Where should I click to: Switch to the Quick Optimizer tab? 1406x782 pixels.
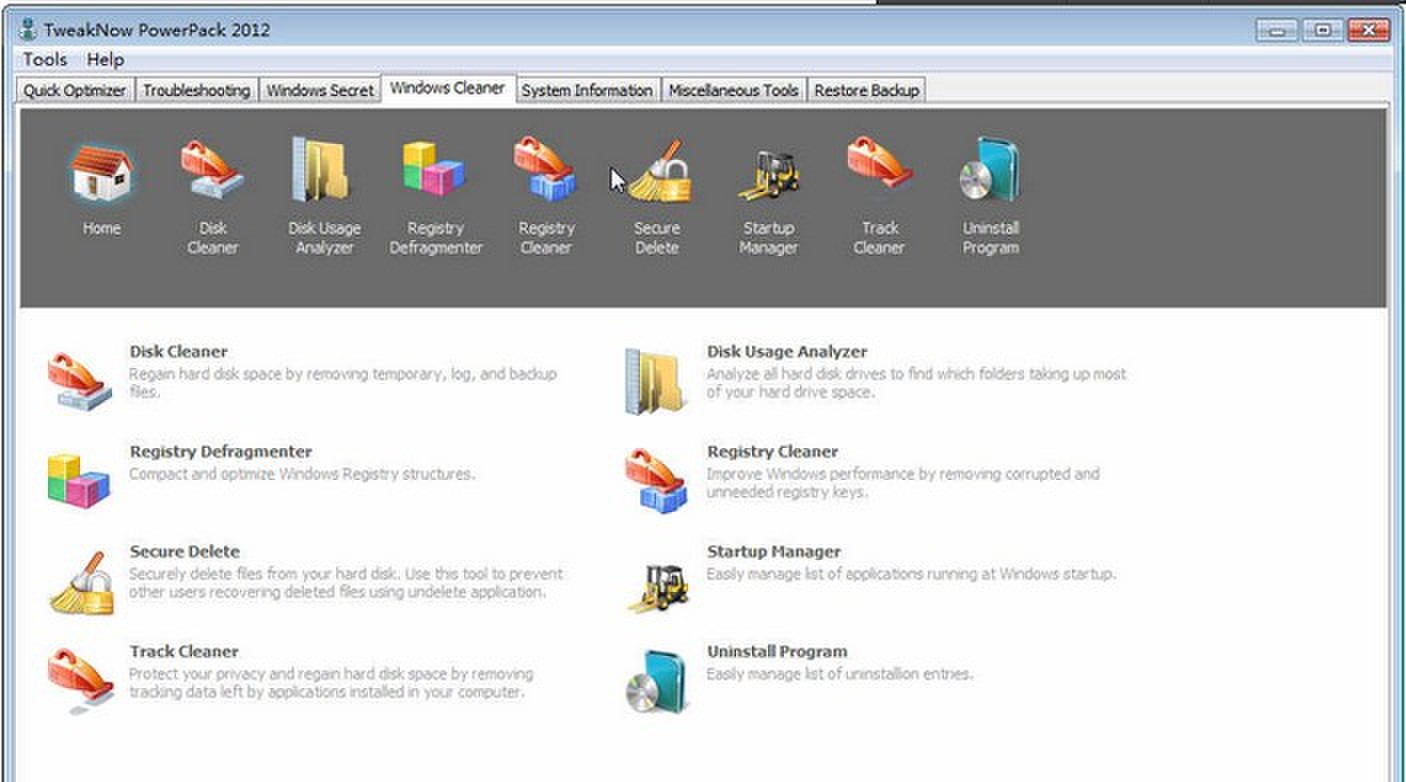[75, 90]
